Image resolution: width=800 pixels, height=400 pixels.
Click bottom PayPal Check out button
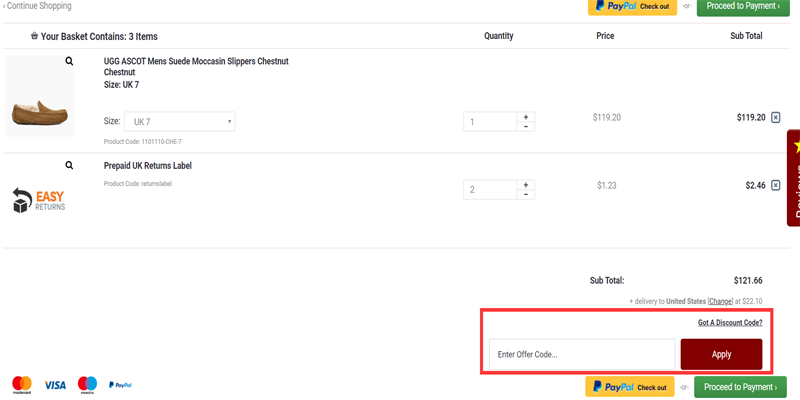(x=630, y=387)
